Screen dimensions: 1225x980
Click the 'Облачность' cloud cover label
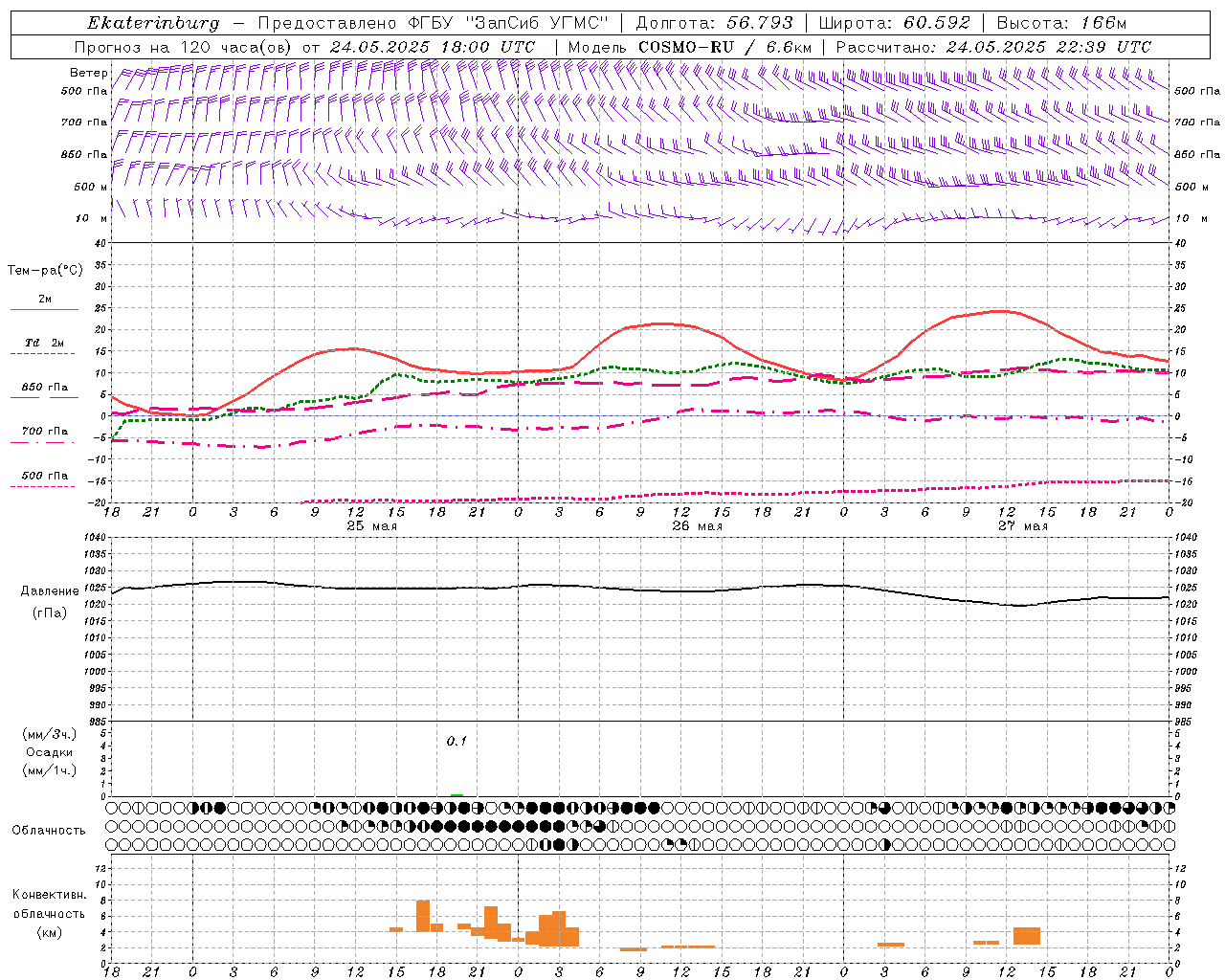pyautogui.click(x=49, y=831)
